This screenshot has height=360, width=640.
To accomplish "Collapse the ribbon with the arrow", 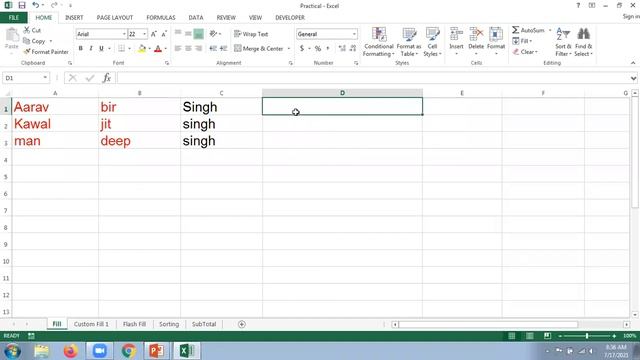I will 633,63.
